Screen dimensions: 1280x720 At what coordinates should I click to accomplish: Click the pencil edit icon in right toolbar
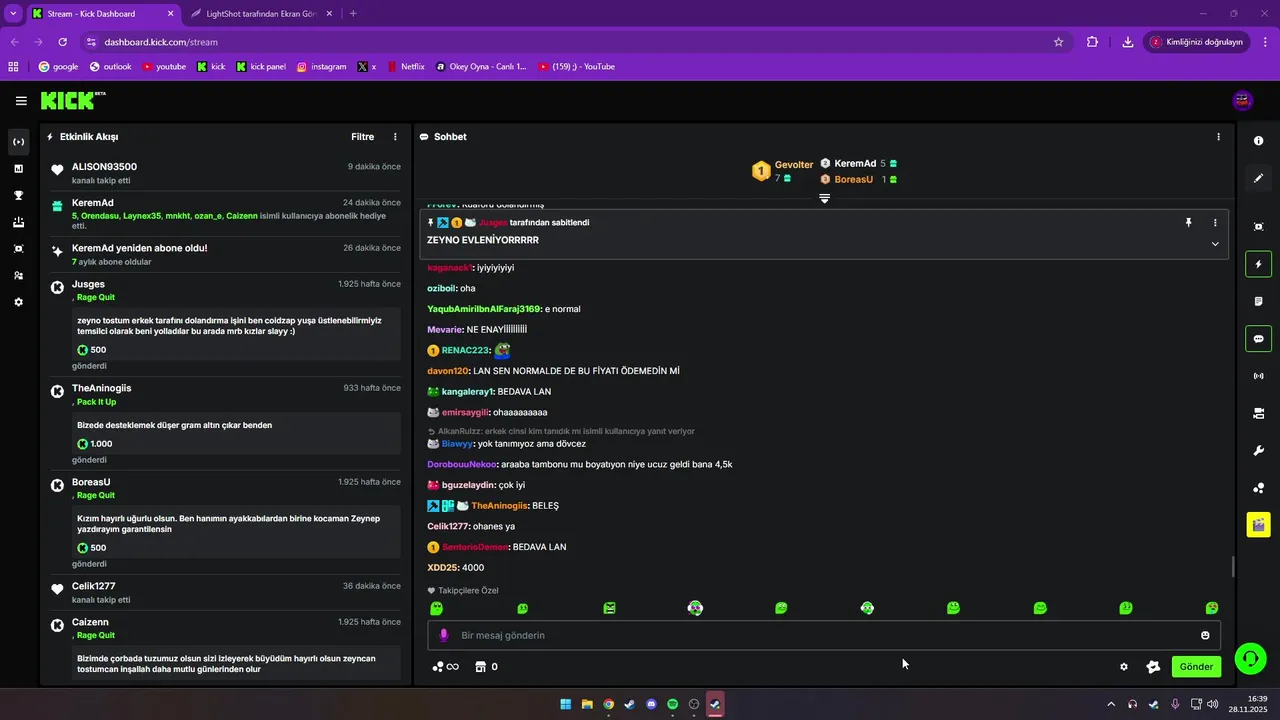1258,178
